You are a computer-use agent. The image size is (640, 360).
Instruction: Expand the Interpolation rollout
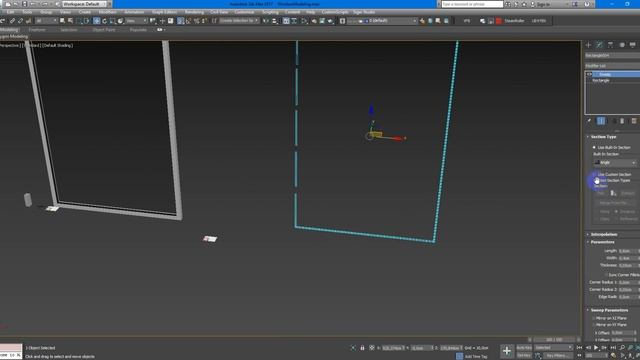tap(604, 234)
